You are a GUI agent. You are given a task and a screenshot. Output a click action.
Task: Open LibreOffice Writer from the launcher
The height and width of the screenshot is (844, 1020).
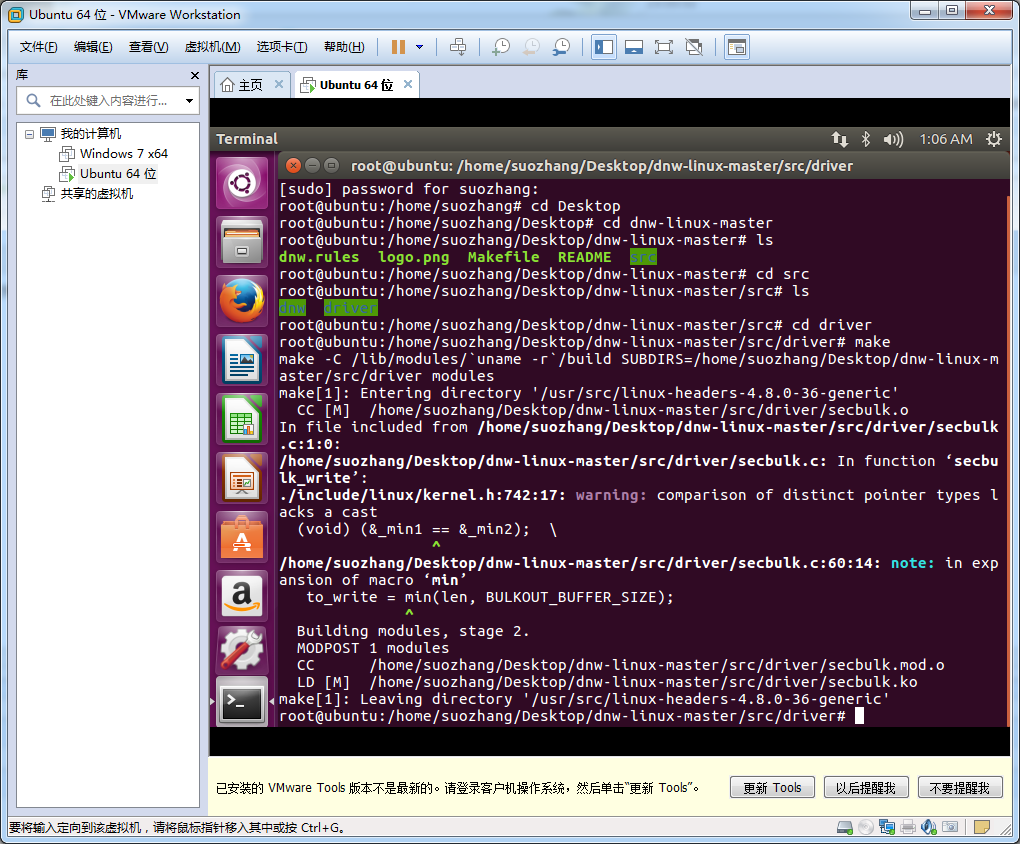[x=242, y=360]
